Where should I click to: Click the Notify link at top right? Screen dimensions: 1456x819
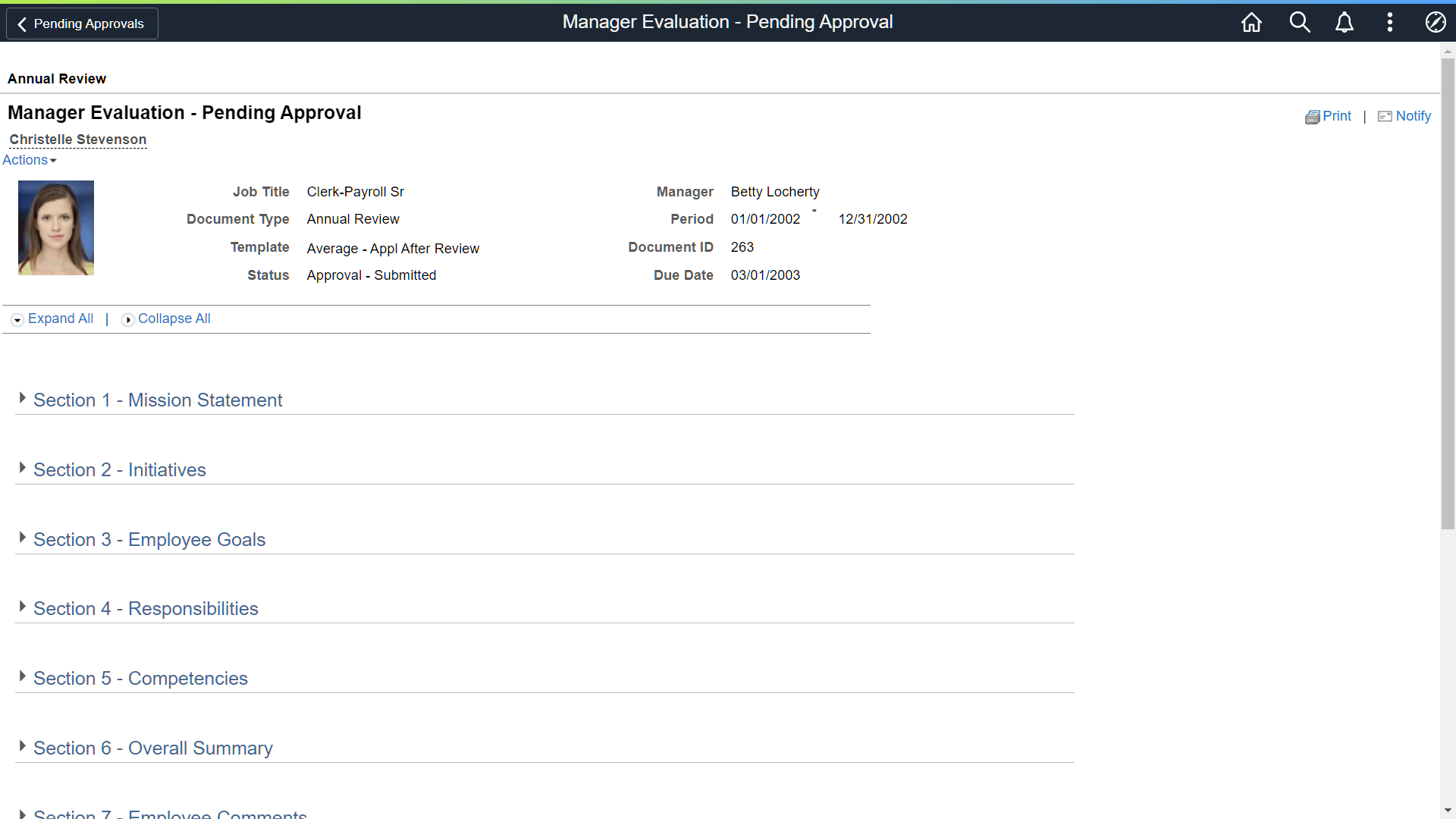(x=1413, y=116)
